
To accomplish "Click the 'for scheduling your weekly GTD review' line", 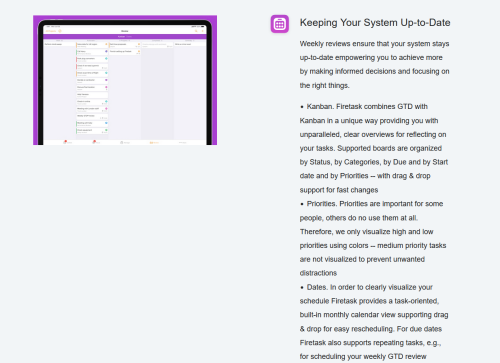I will (363, 356).
